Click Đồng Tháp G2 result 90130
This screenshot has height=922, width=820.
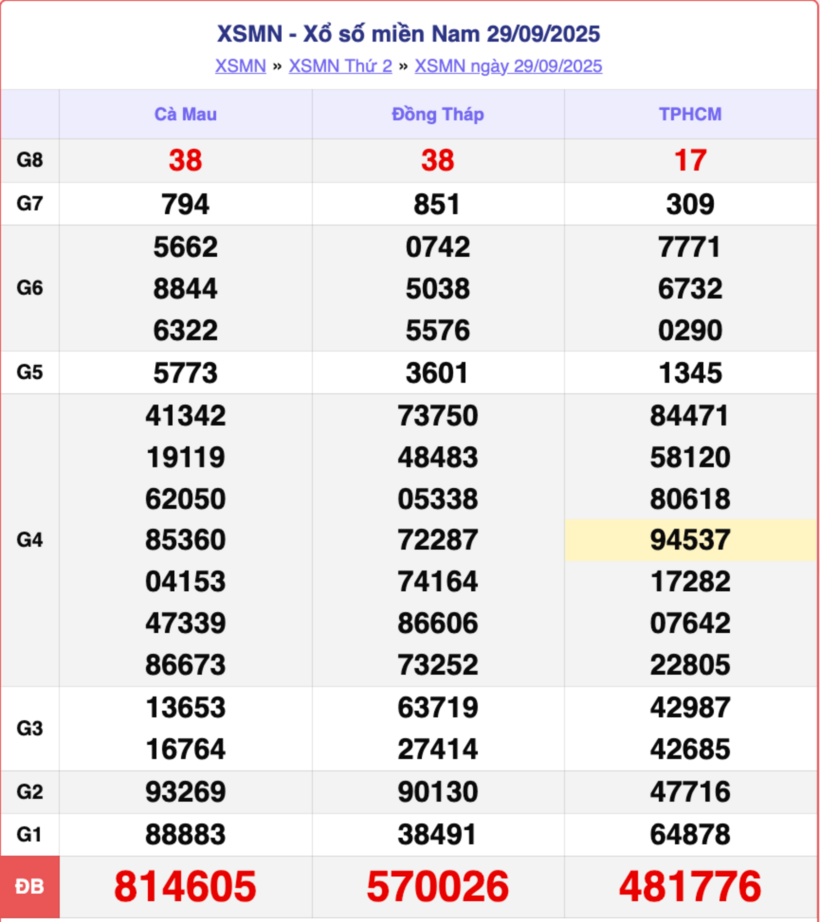tap(437, 792)
